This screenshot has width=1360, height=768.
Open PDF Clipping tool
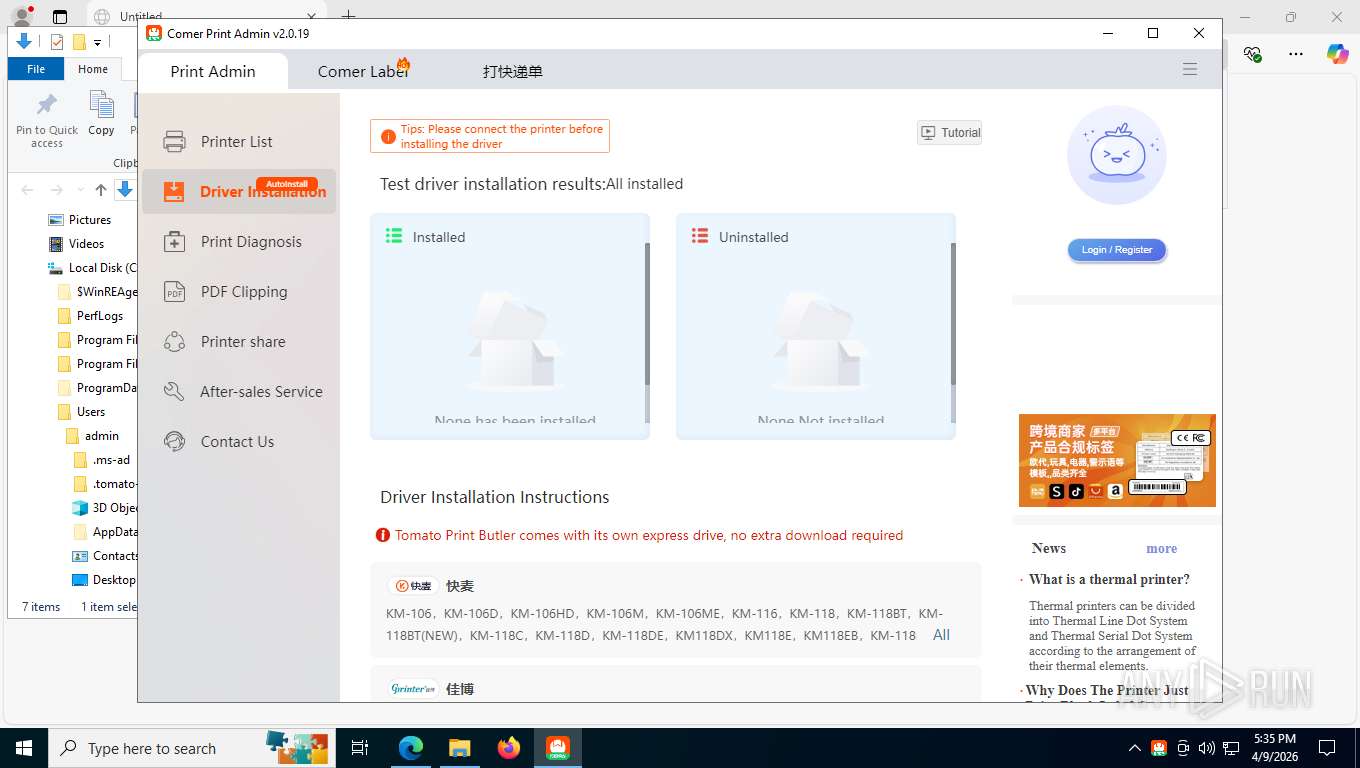point(238,292)
